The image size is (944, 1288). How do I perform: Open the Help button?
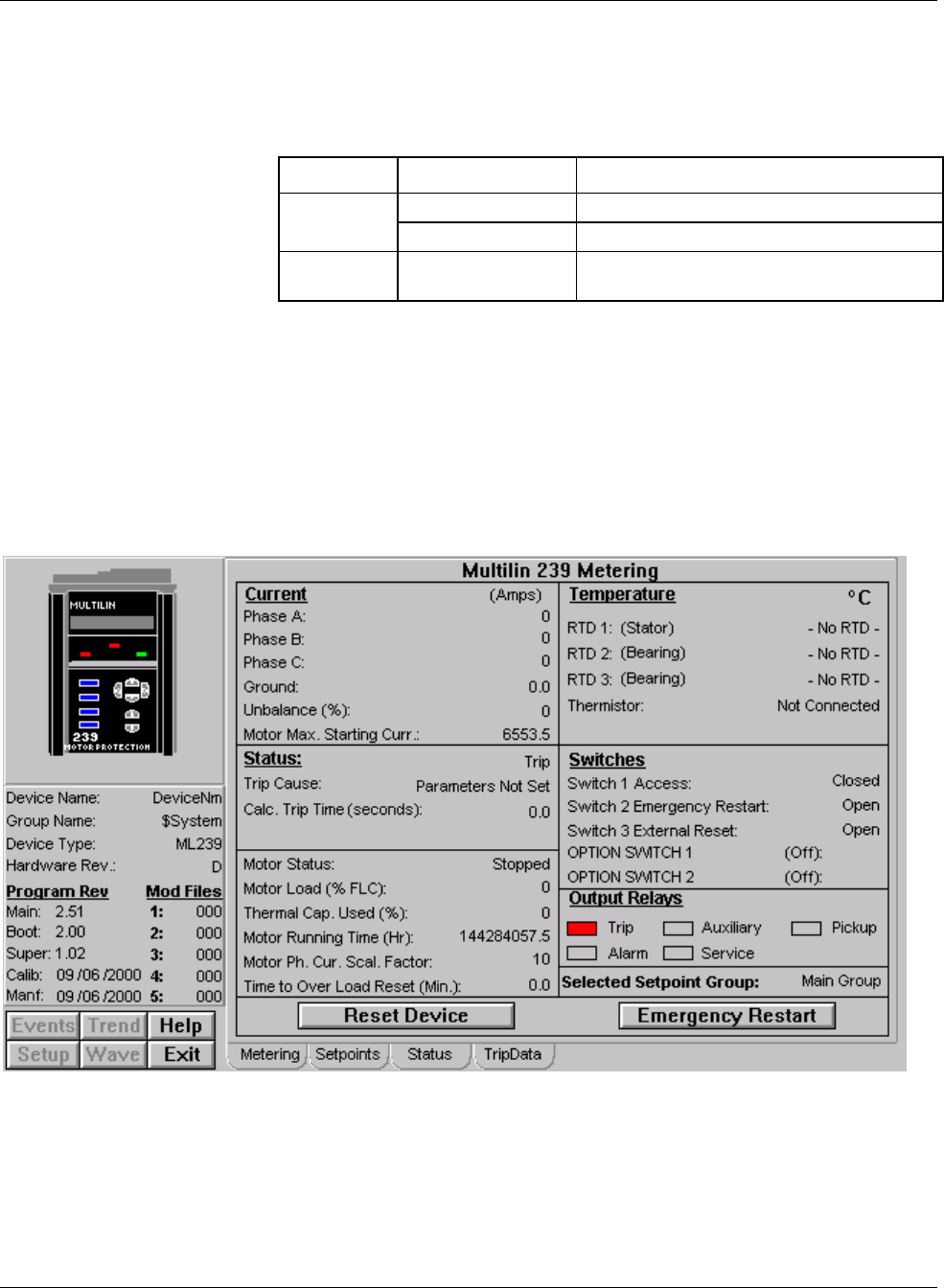click(181, 1025)
